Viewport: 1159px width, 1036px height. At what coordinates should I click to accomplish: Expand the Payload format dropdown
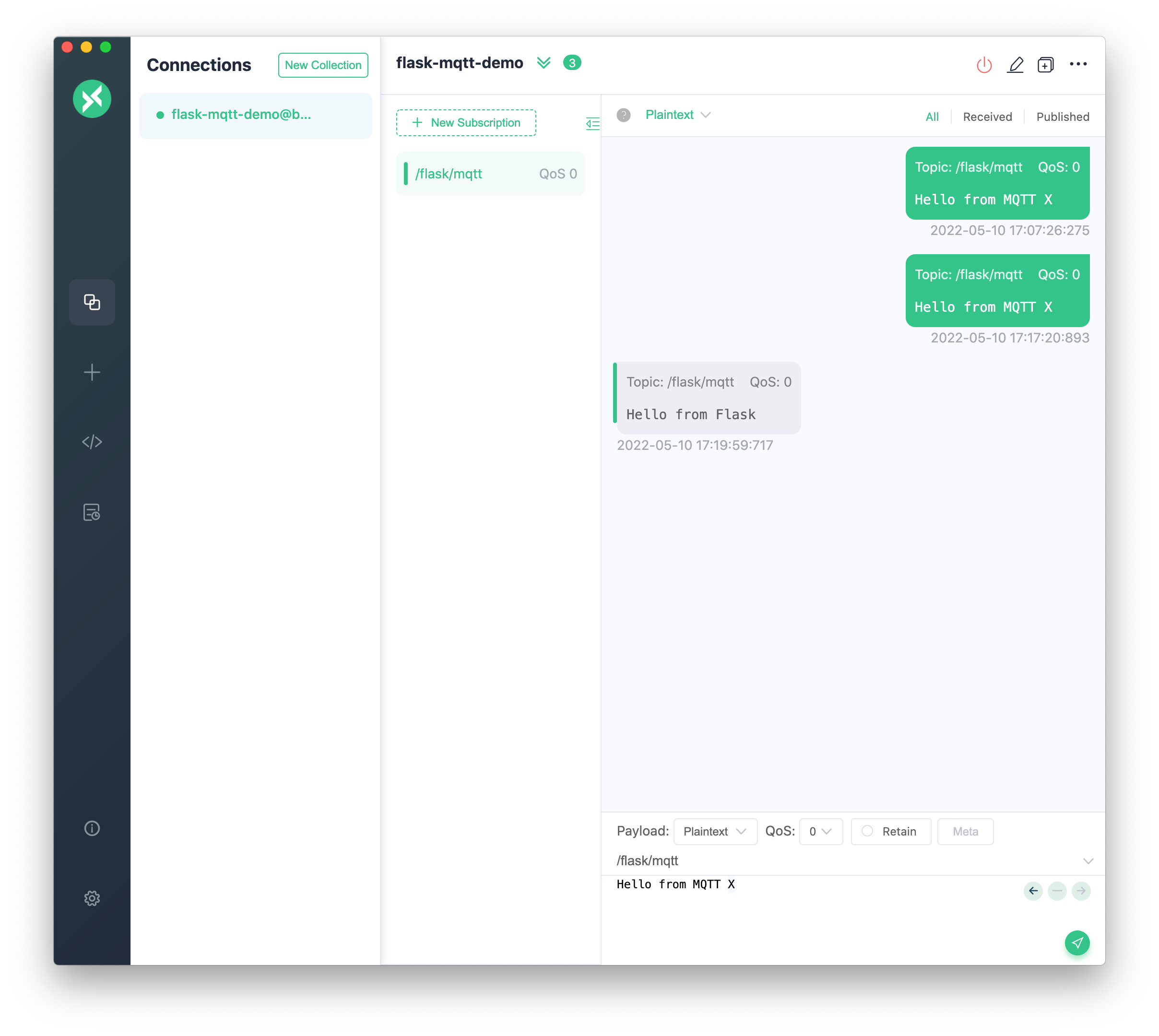point(712,831)
